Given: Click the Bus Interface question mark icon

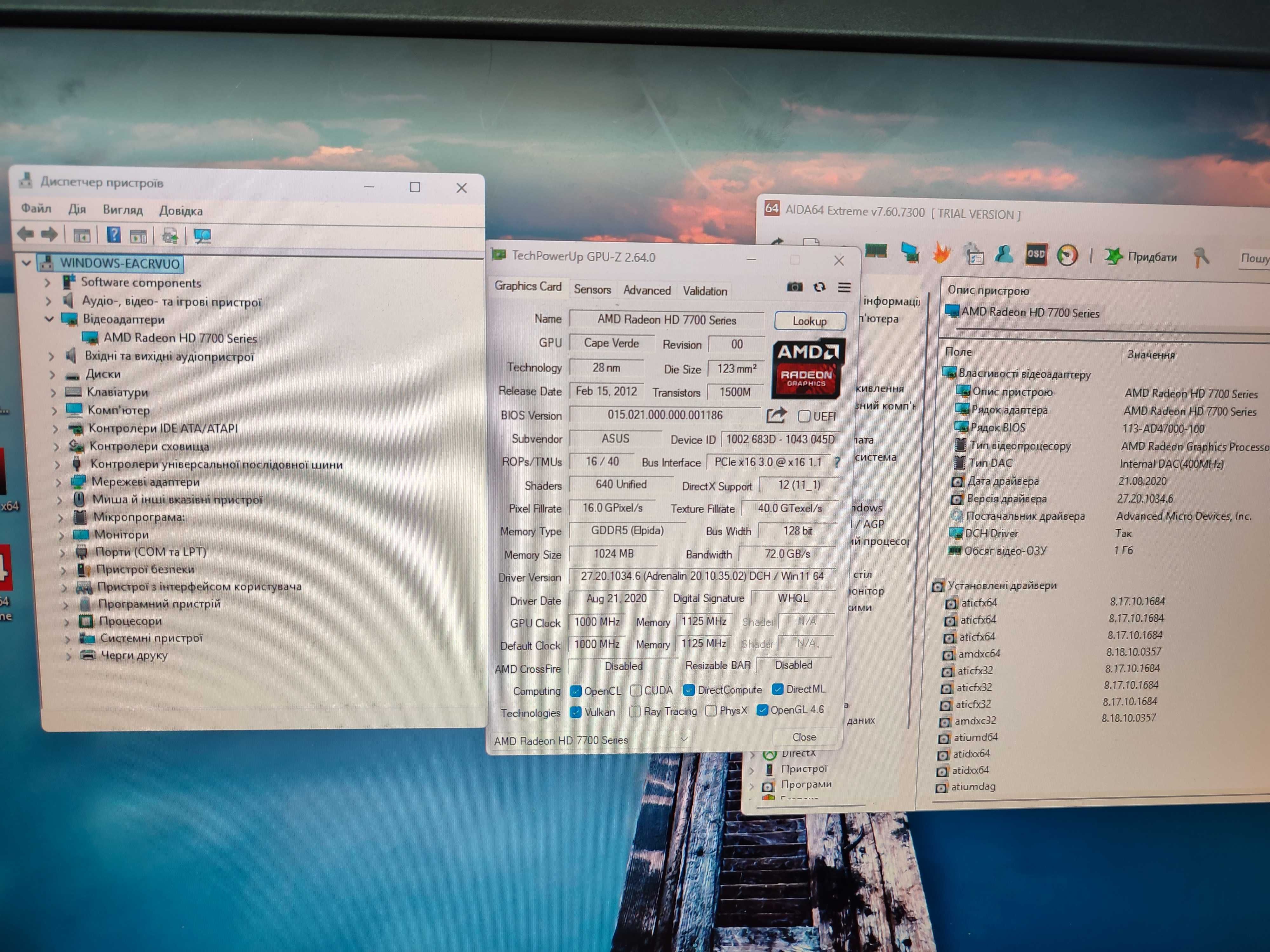Looking at the screenshot, I should click(837, 463).
